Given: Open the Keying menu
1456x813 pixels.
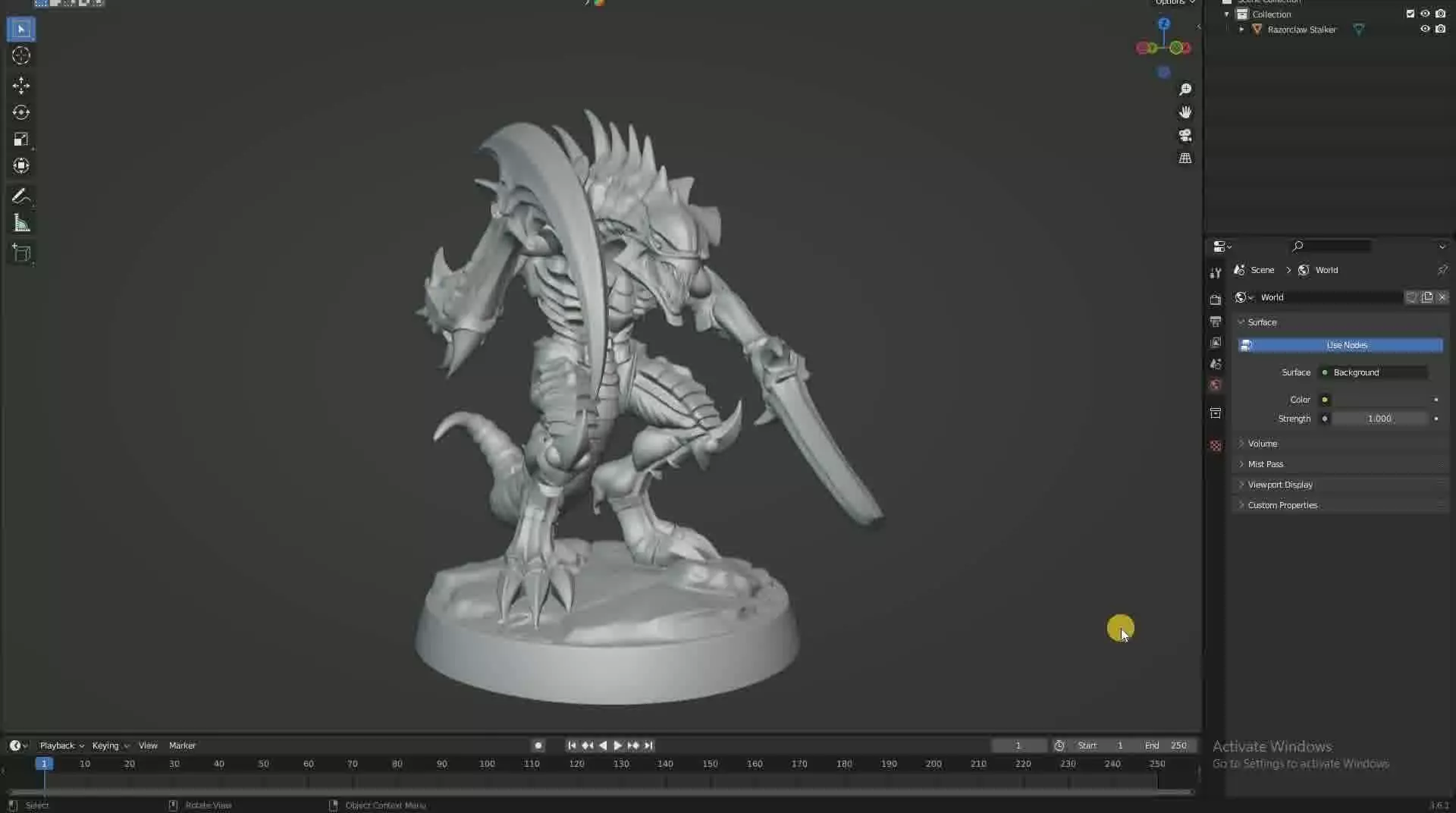Looking at the screenshot, I should pyautogui.click(x=111, y=746).
